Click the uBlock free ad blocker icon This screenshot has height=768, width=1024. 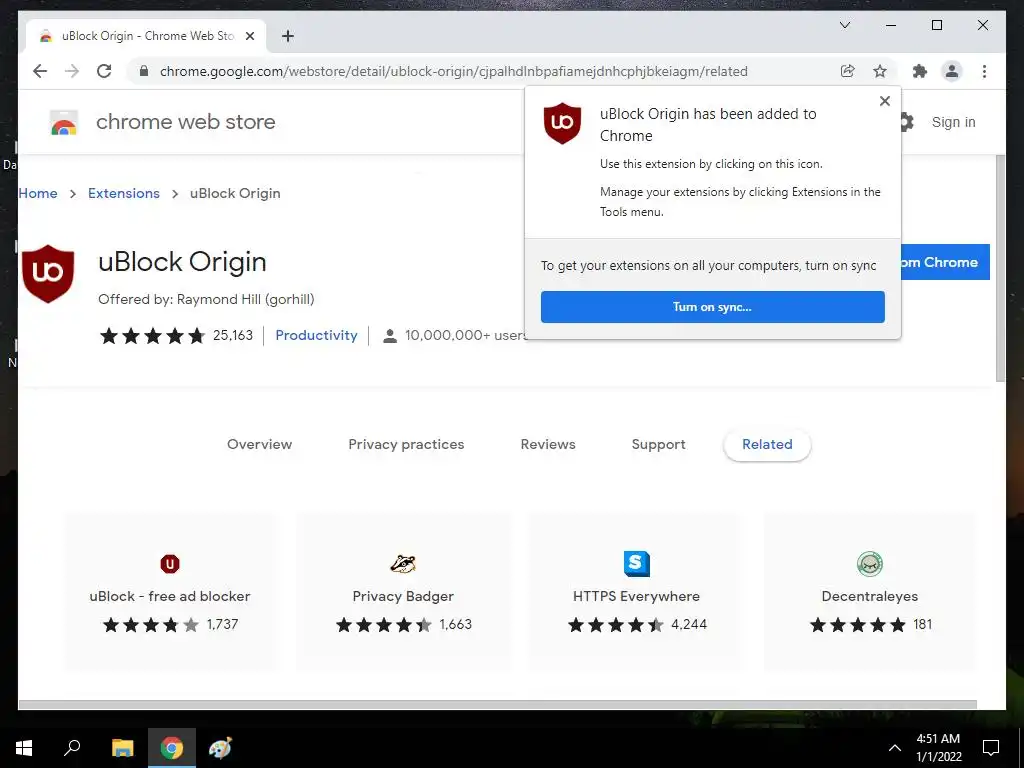(170, 564)
